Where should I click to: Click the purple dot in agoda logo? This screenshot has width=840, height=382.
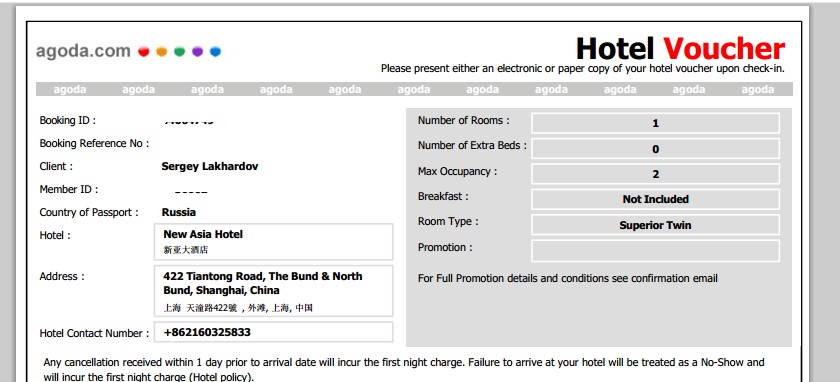click(197, 51)
